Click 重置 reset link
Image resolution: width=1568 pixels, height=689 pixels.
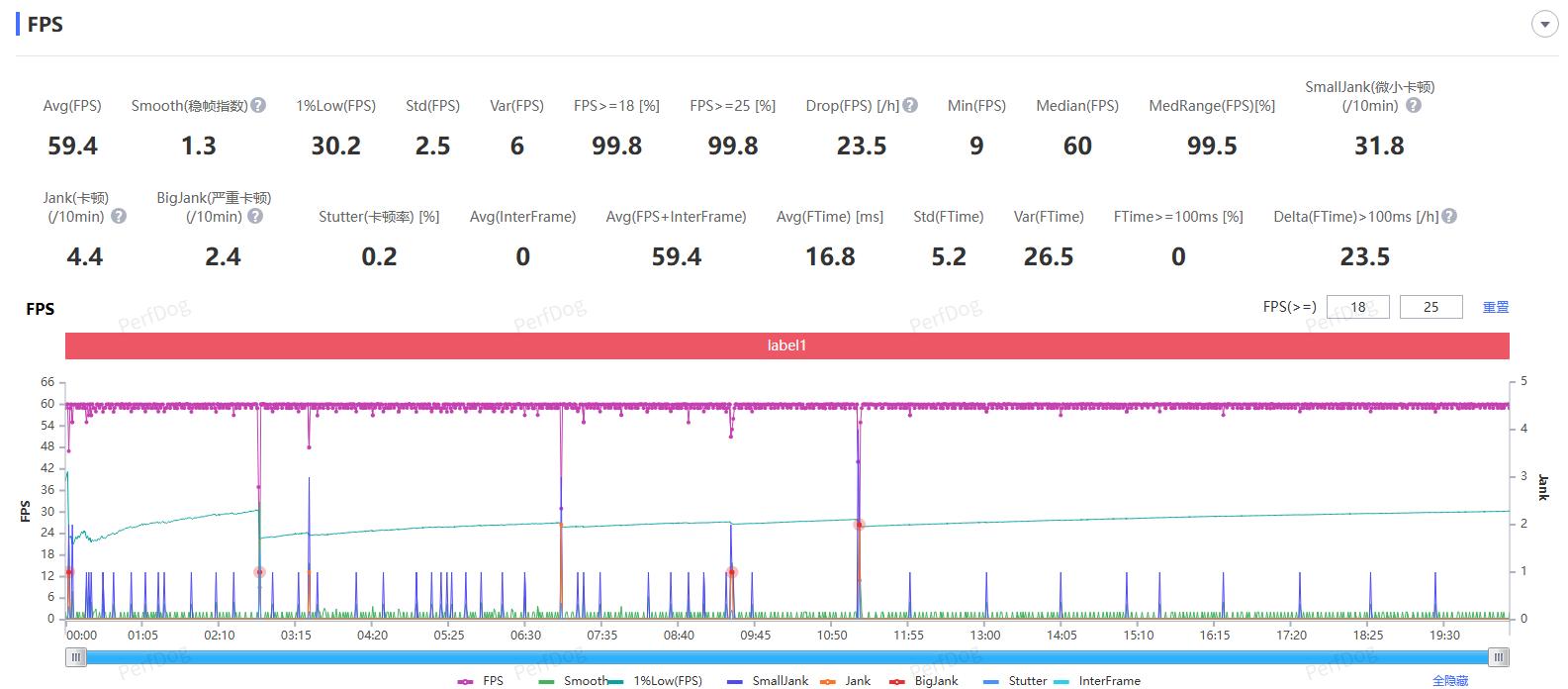pyautogui.click(x=1495, y=307)
